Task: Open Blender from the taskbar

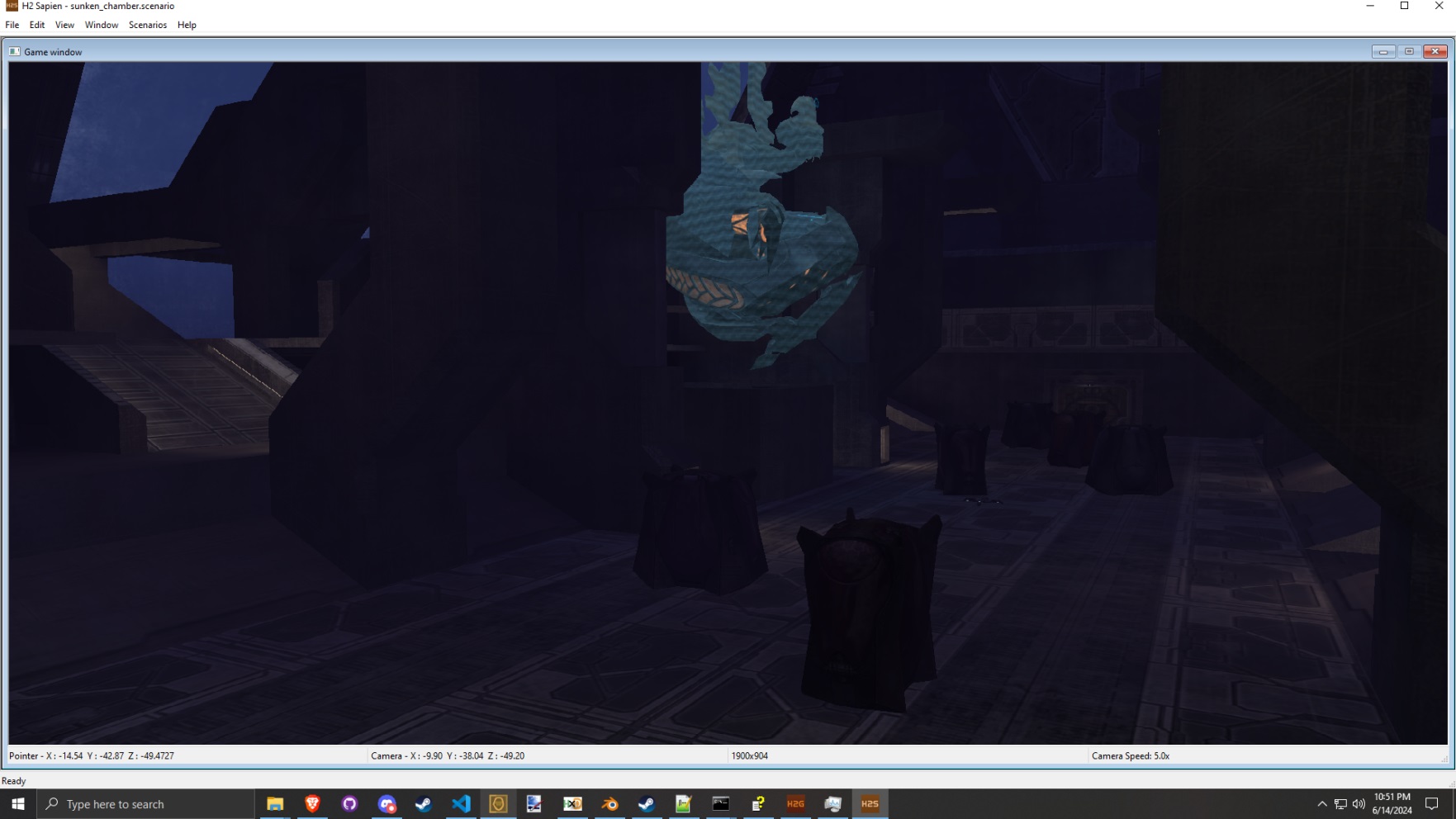Action: point(609,803)
